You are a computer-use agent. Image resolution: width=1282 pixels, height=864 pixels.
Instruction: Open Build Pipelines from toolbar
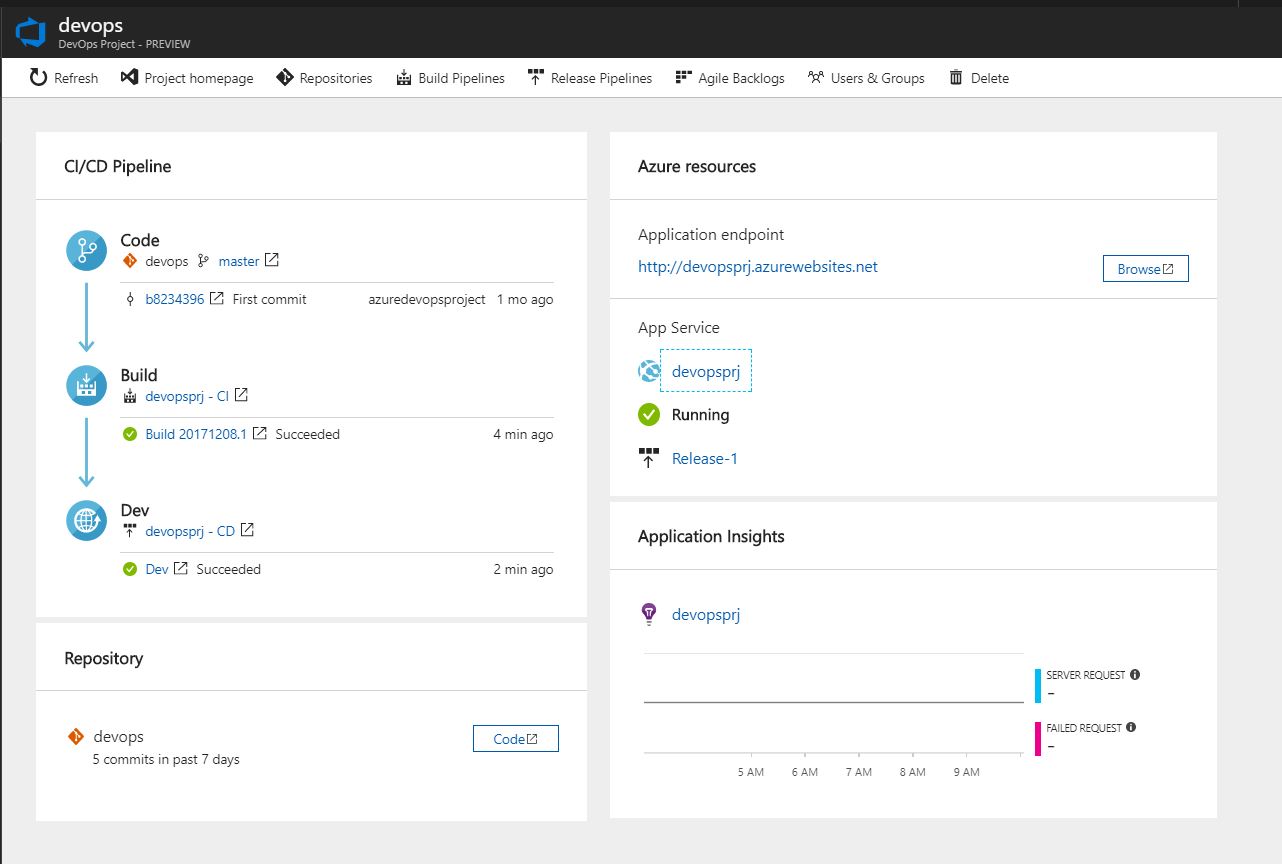(x=450, y=78)
